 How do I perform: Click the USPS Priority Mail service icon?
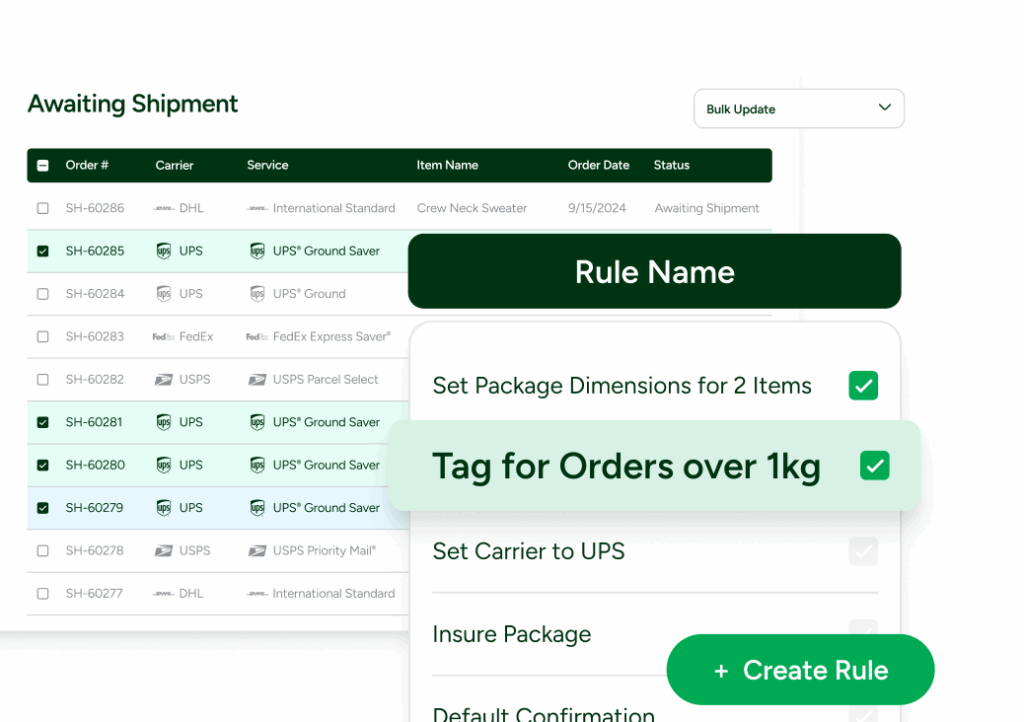pyautogui.click(x=257, y=551)
